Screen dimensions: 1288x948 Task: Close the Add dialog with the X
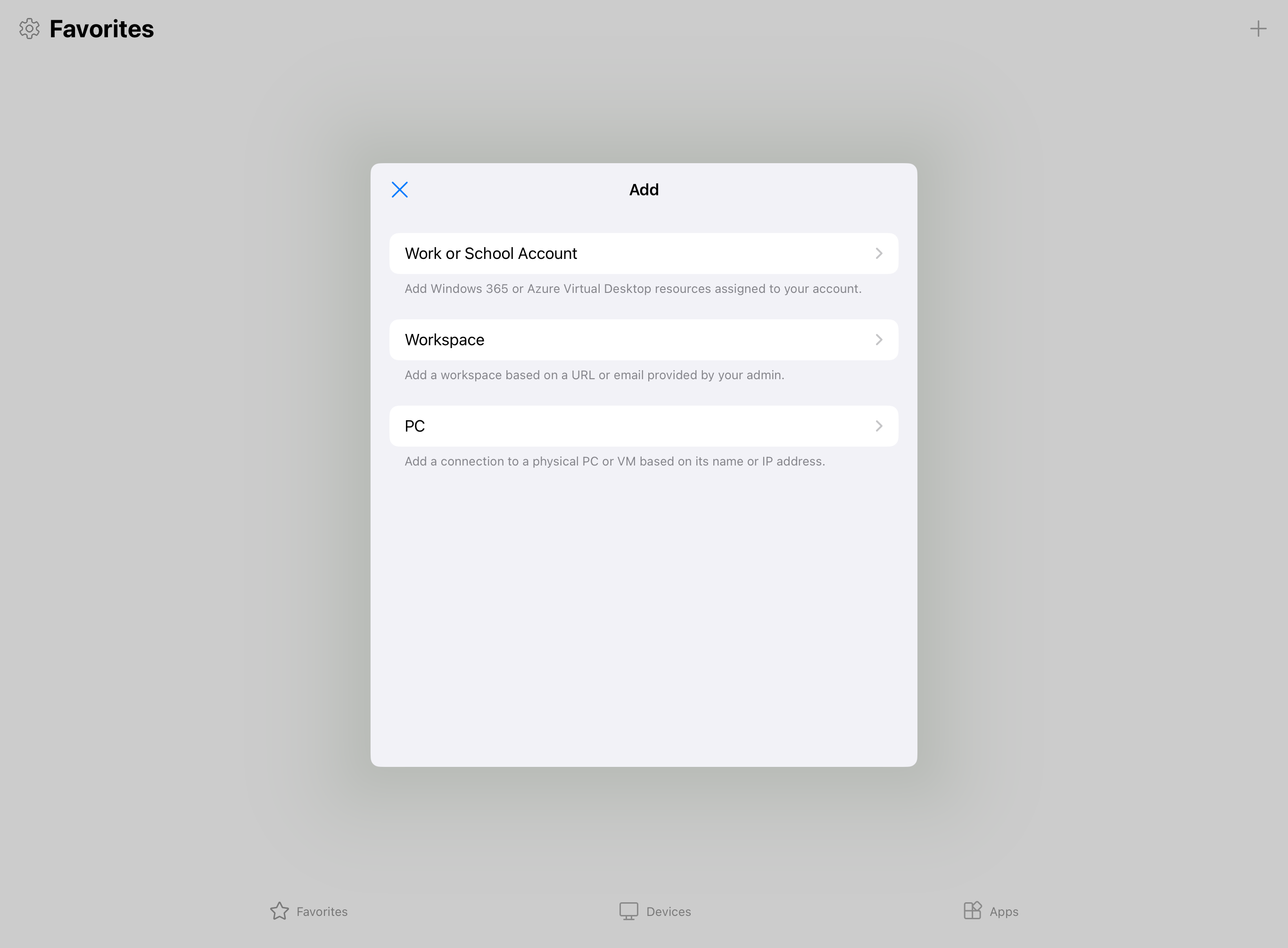[400, 190]
